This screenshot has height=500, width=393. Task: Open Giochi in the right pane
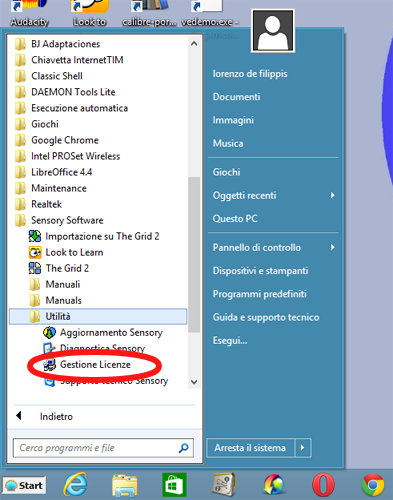(x=226, y=172)
